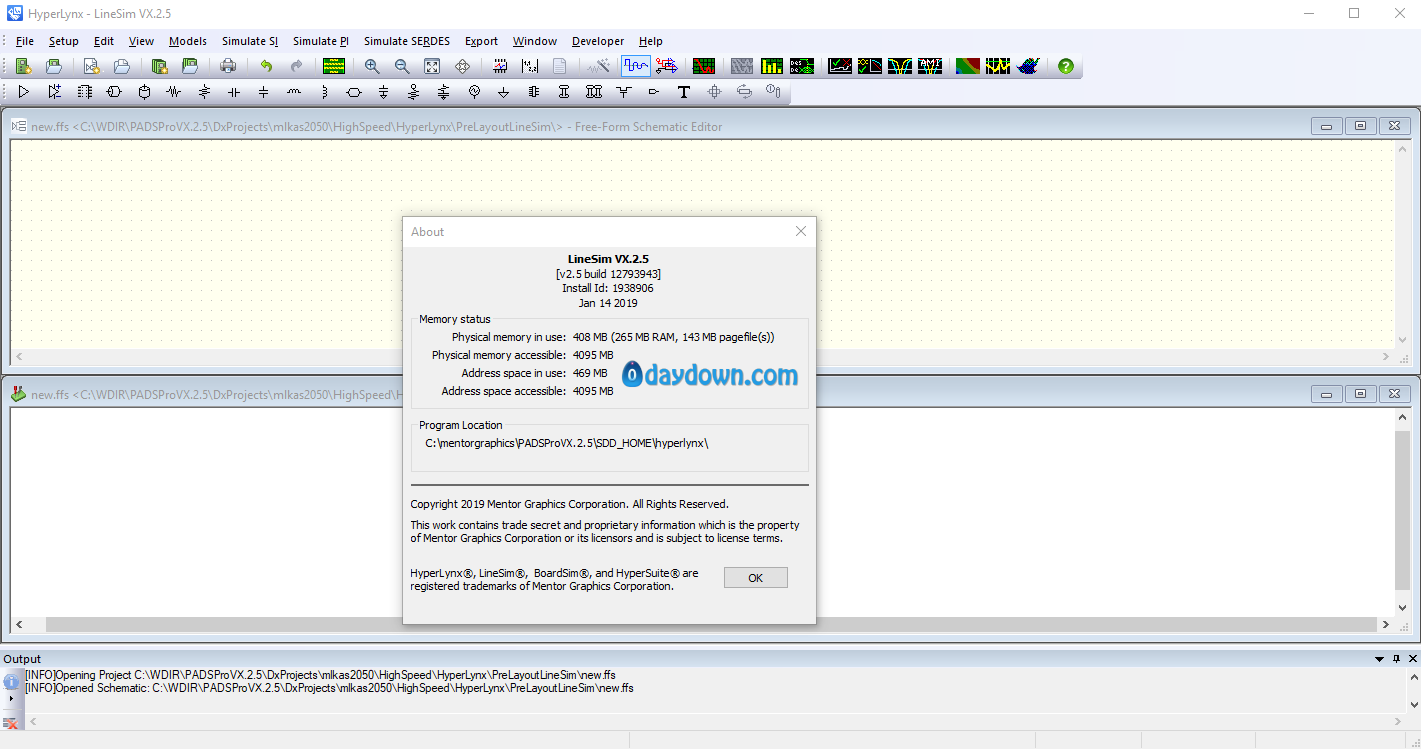The width and height of the screenshot is (1421, 749).
Task: Add a voltage source circle component
Action: tap(474, 92)
